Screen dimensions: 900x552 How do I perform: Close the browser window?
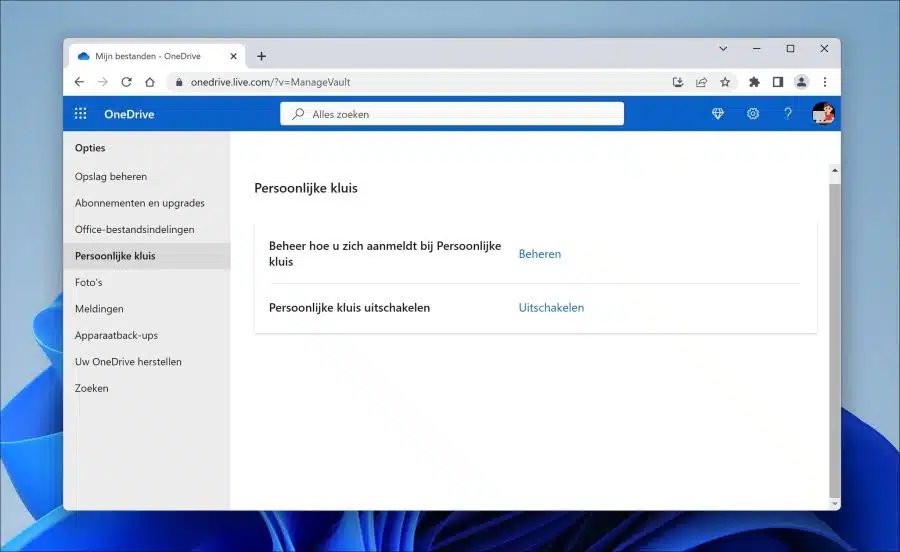point(824,49)
